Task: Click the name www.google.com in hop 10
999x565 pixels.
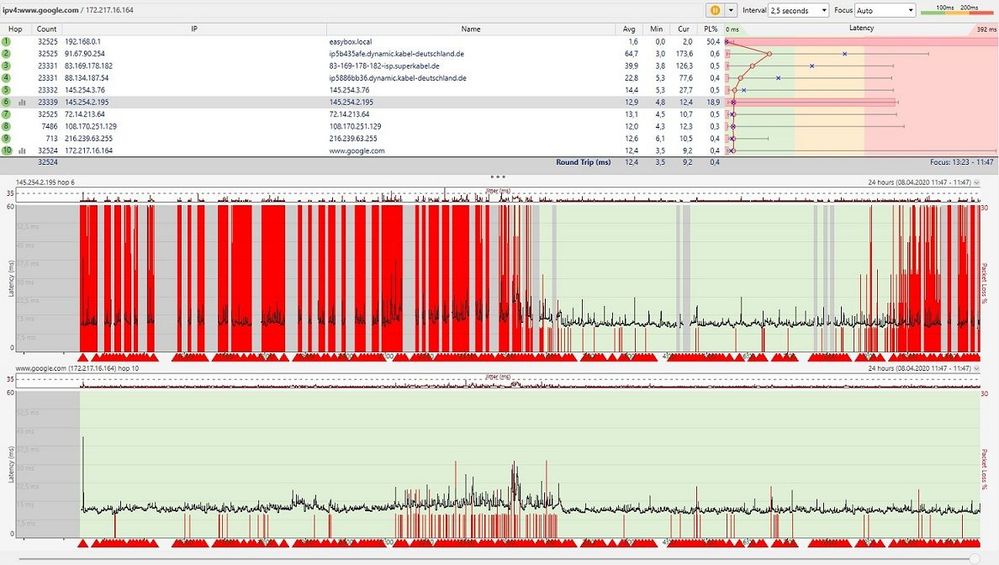Action: point(357,151)
